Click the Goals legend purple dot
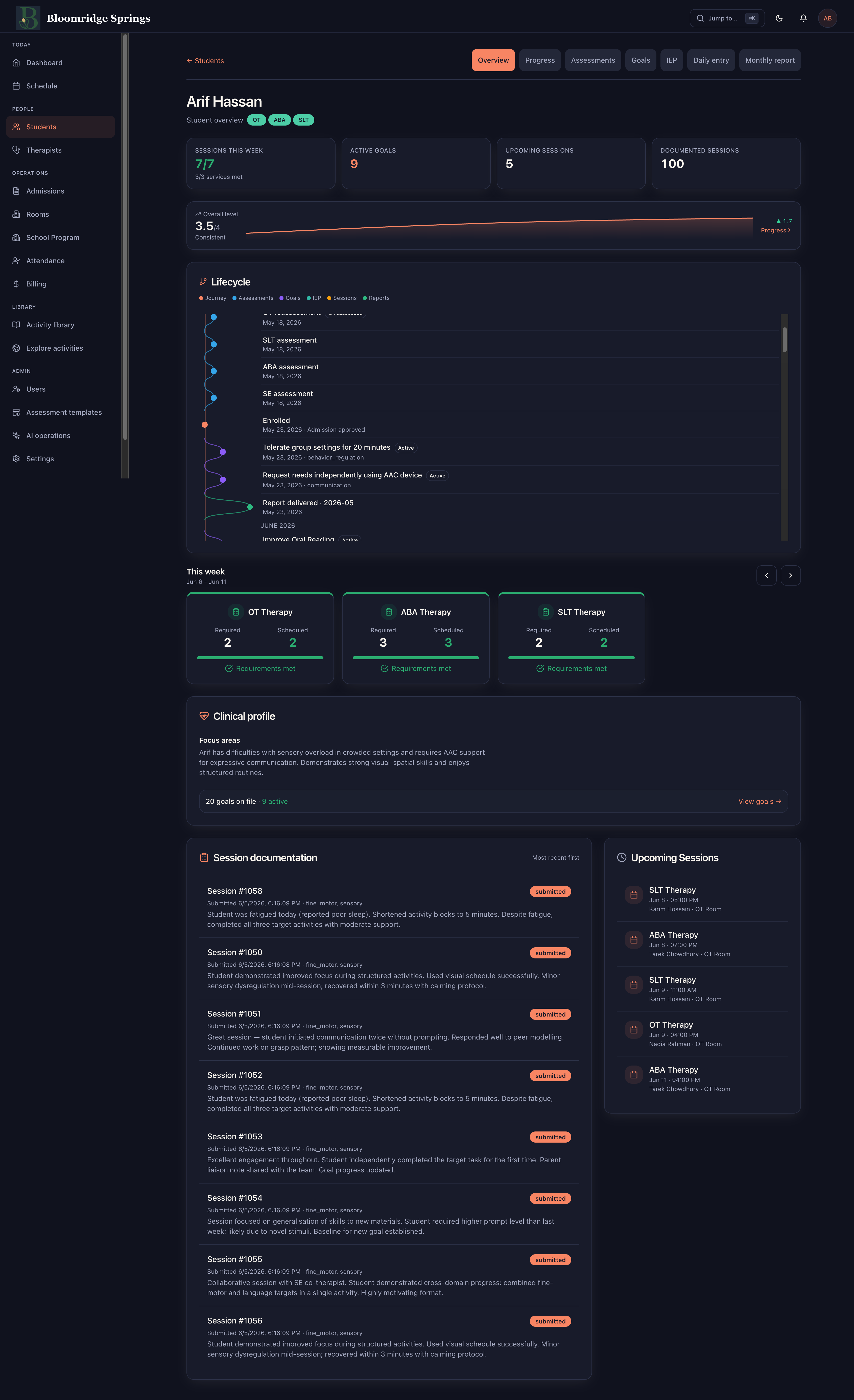The height and width of the screenshot is (1400, 854). (281, 298)
